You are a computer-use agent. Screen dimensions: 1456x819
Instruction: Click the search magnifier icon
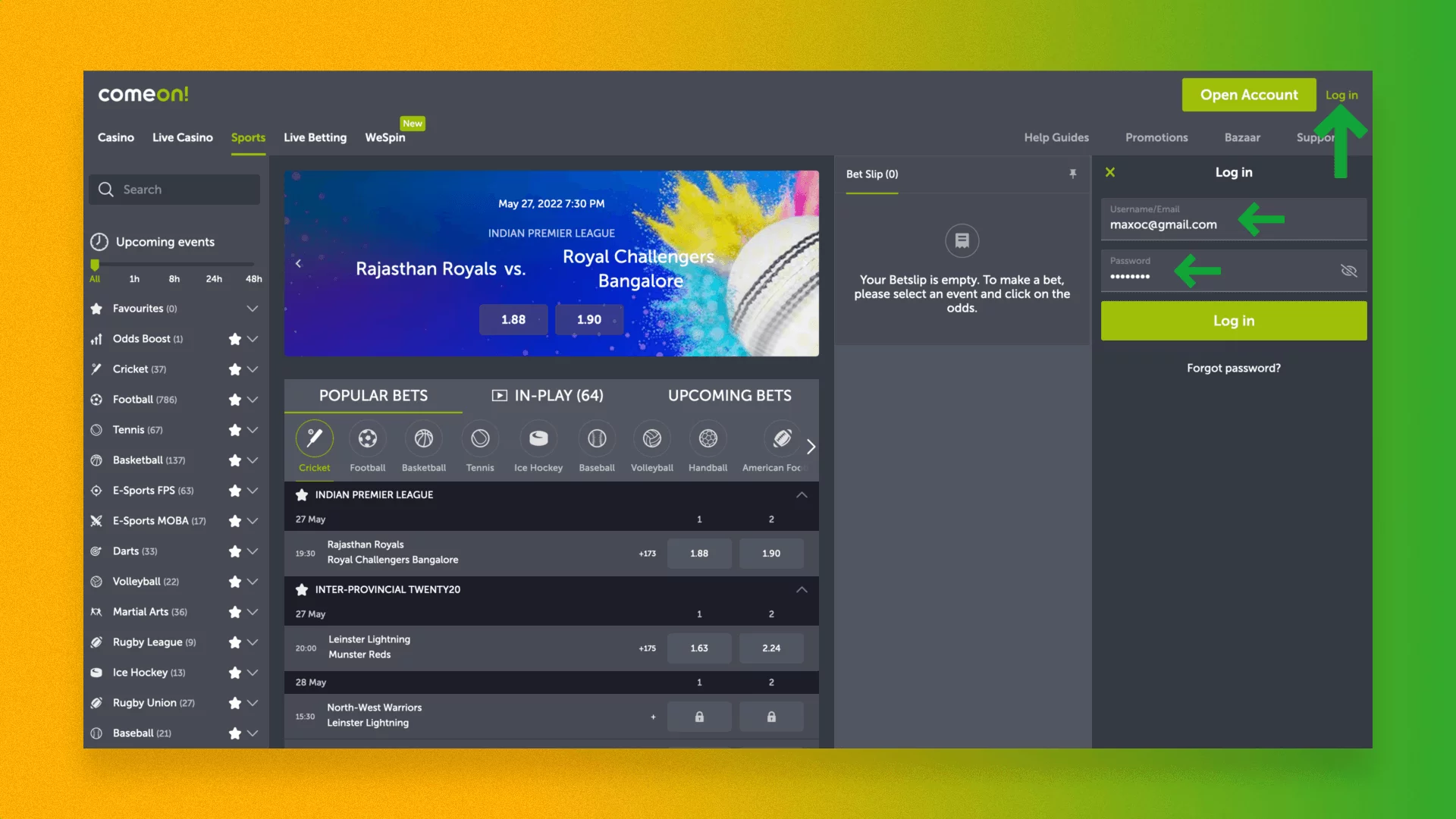106,190
